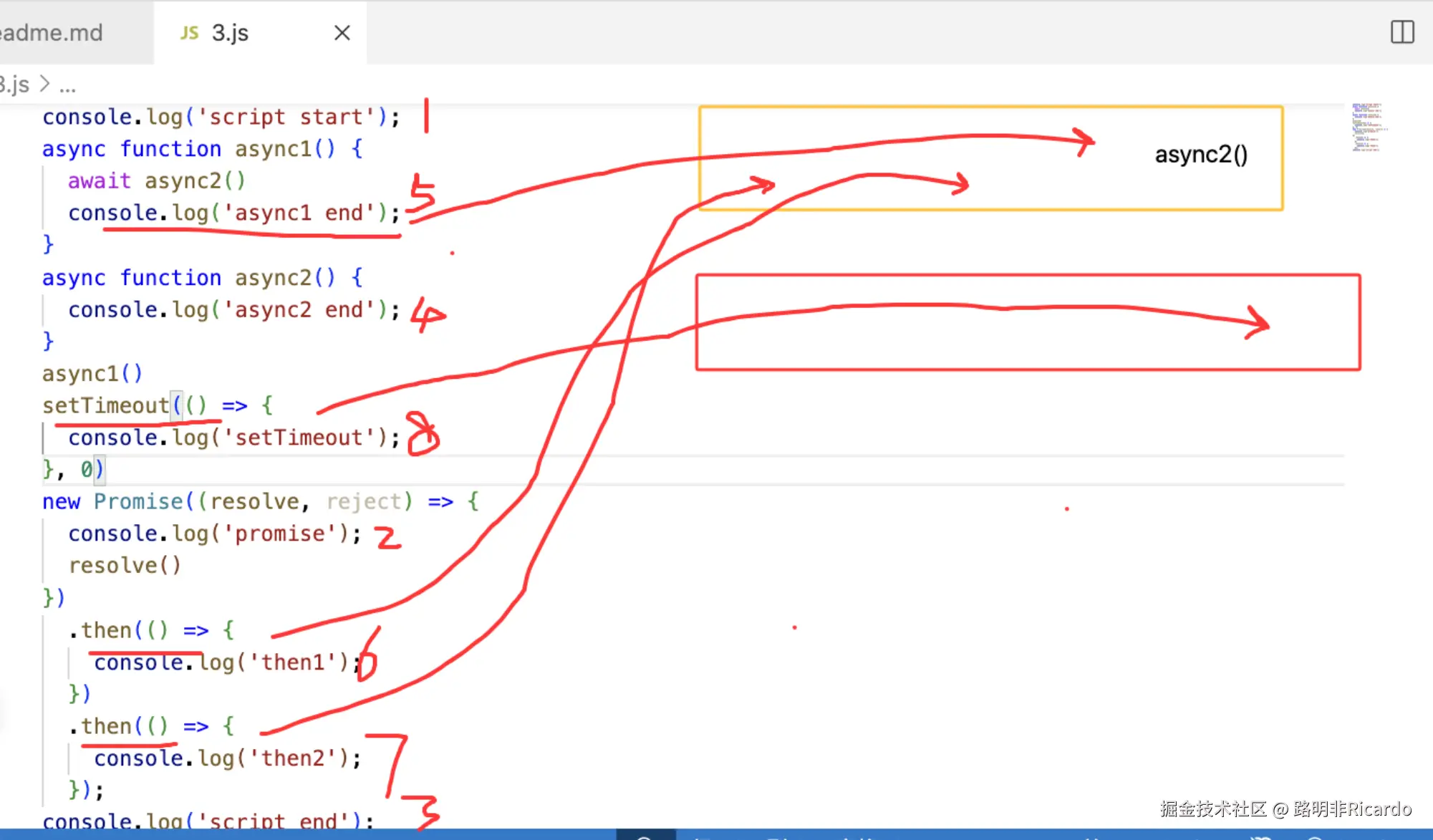Screen dimensions: 1433x840
Task: Close the 3.js editor tab
Action: point(342,33)
